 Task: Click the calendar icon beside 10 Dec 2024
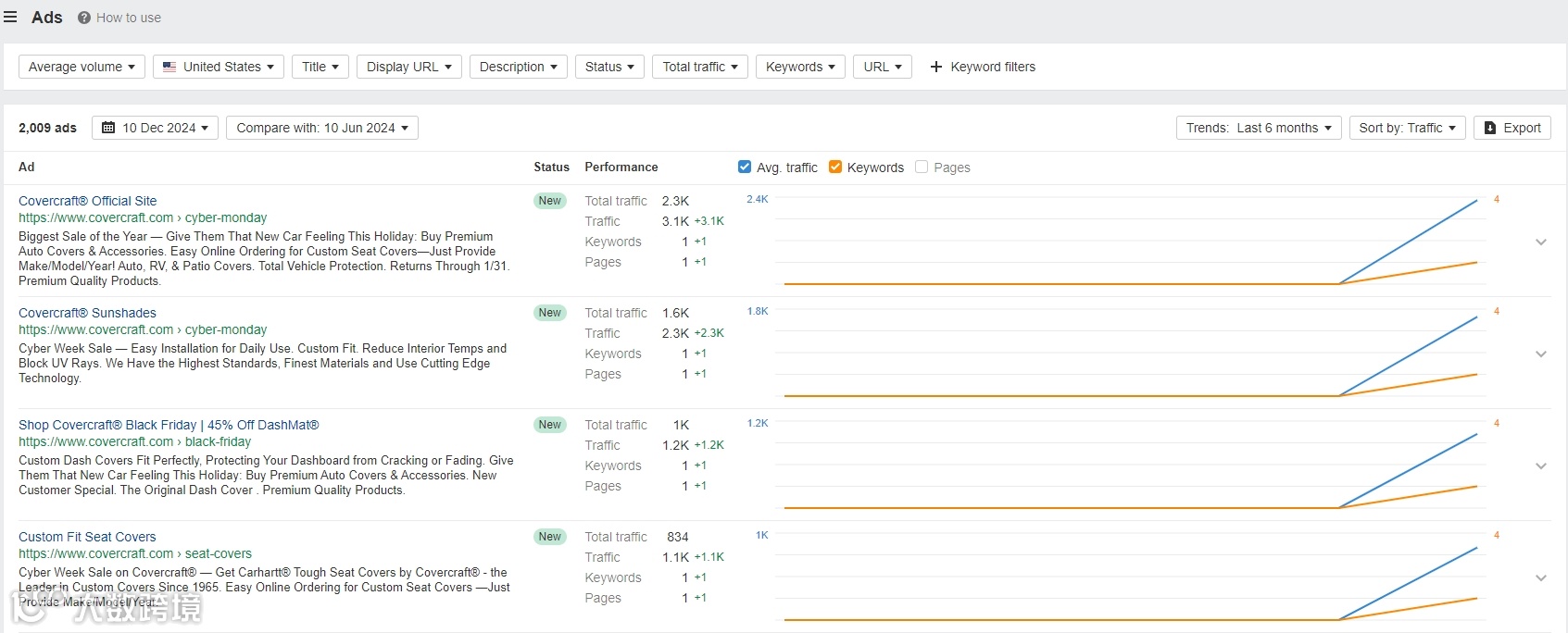click(x=108, y=128)
